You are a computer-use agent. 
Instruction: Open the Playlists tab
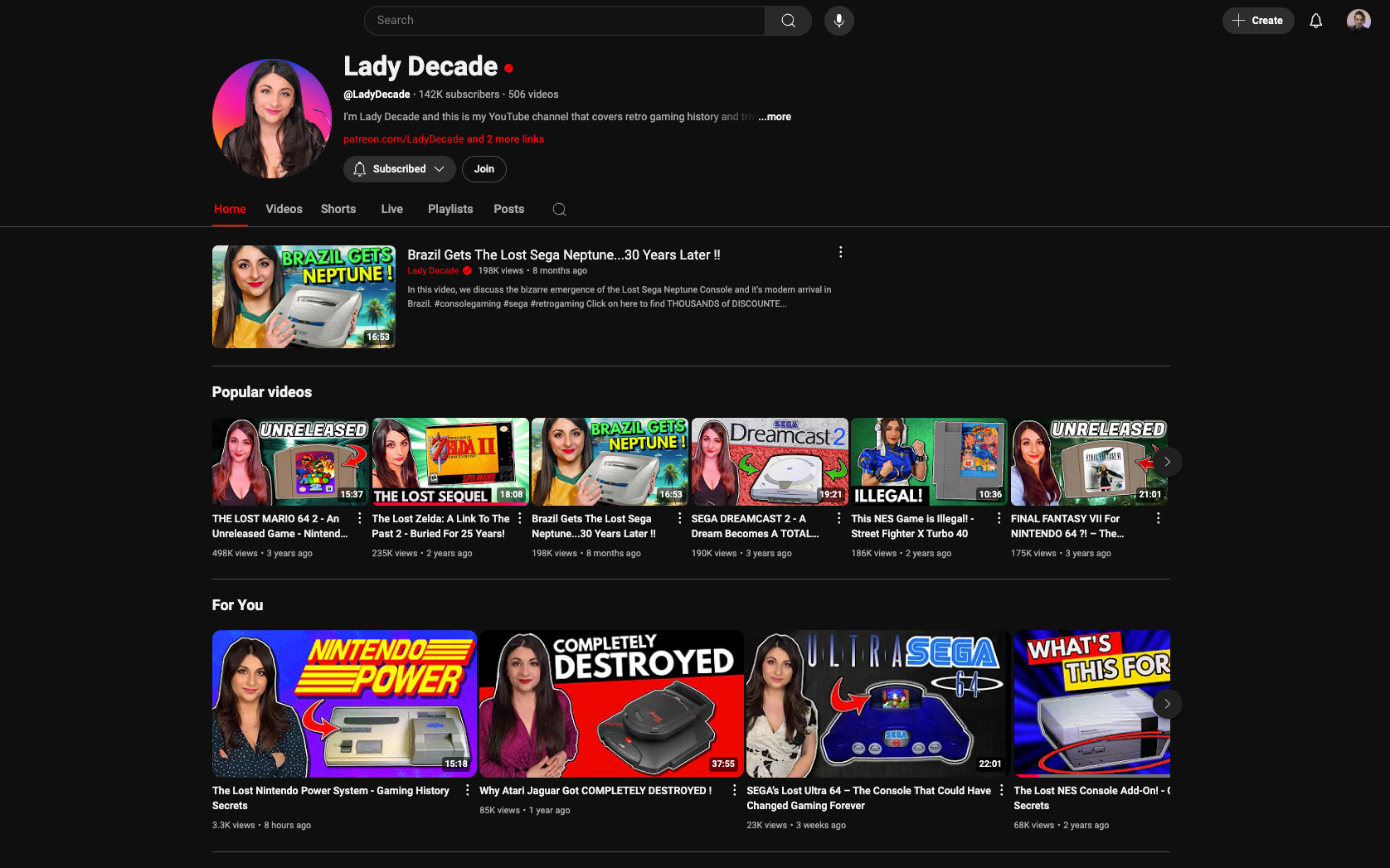coord(450,210)
